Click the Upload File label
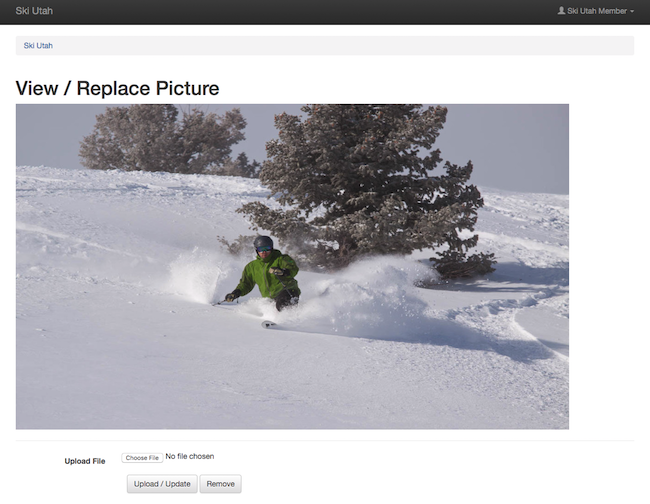Screen dimensions: 650x504 (x=85, y=461)
